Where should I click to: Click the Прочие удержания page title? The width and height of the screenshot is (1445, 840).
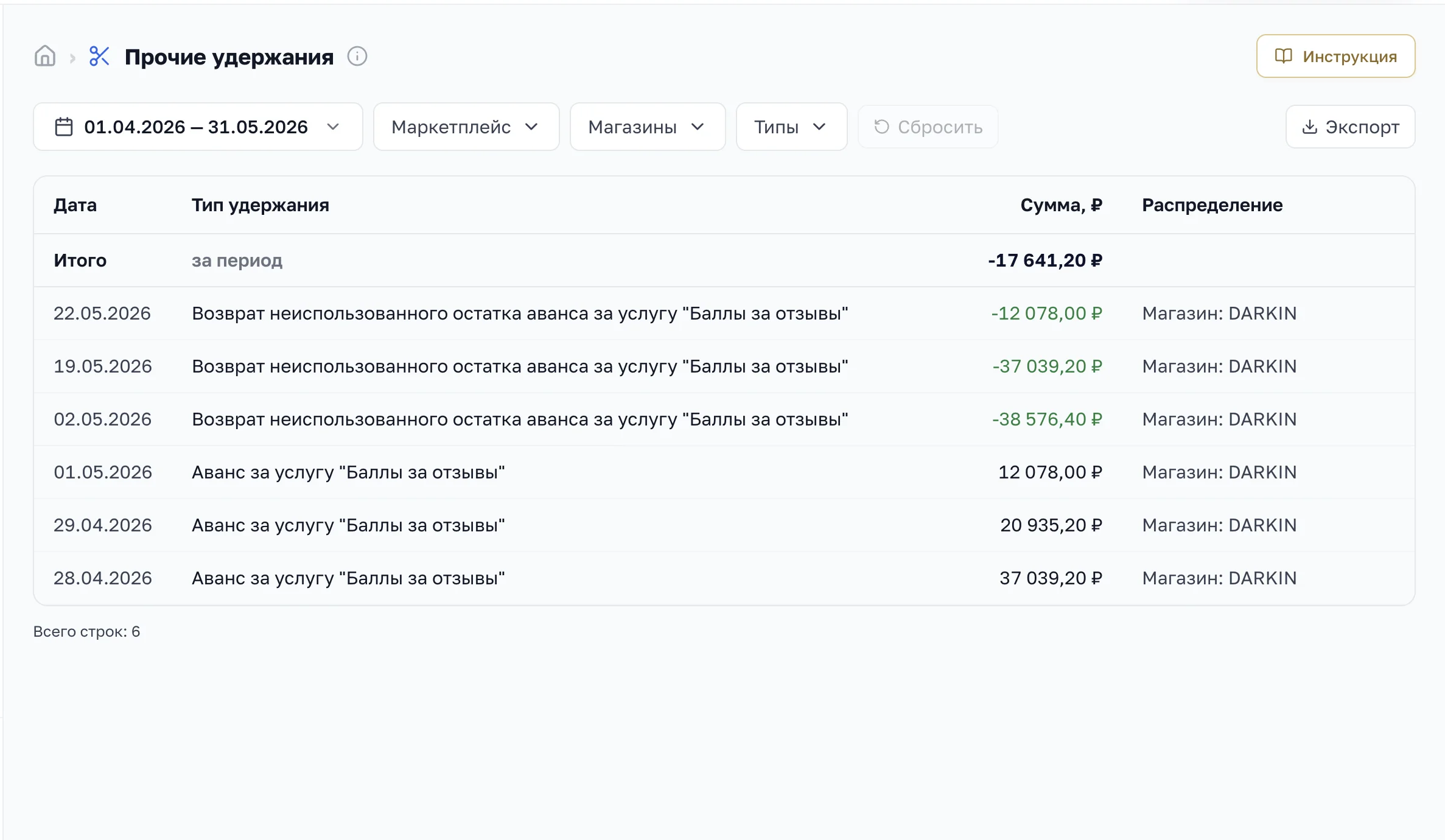pyautogui.click(x=229, y=57)
